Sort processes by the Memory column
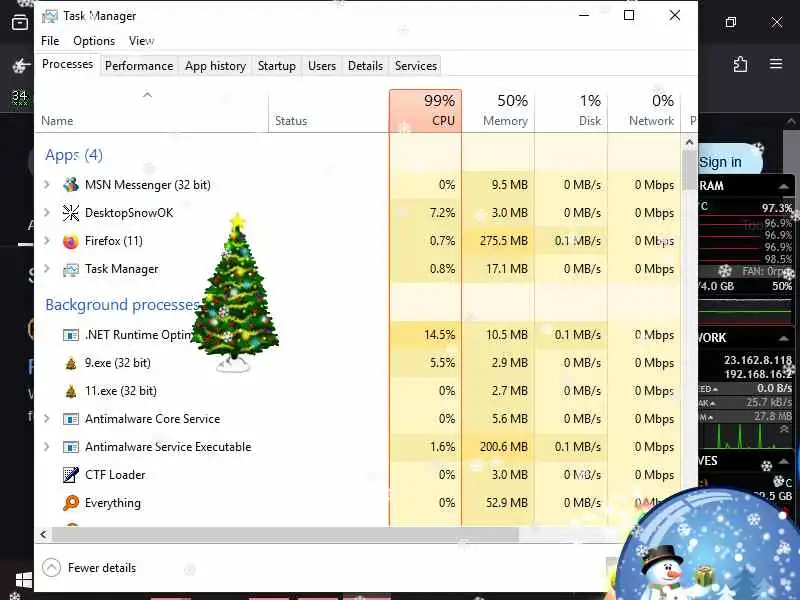800x600 pixels. pyautogui.click(x=498, y=111)
